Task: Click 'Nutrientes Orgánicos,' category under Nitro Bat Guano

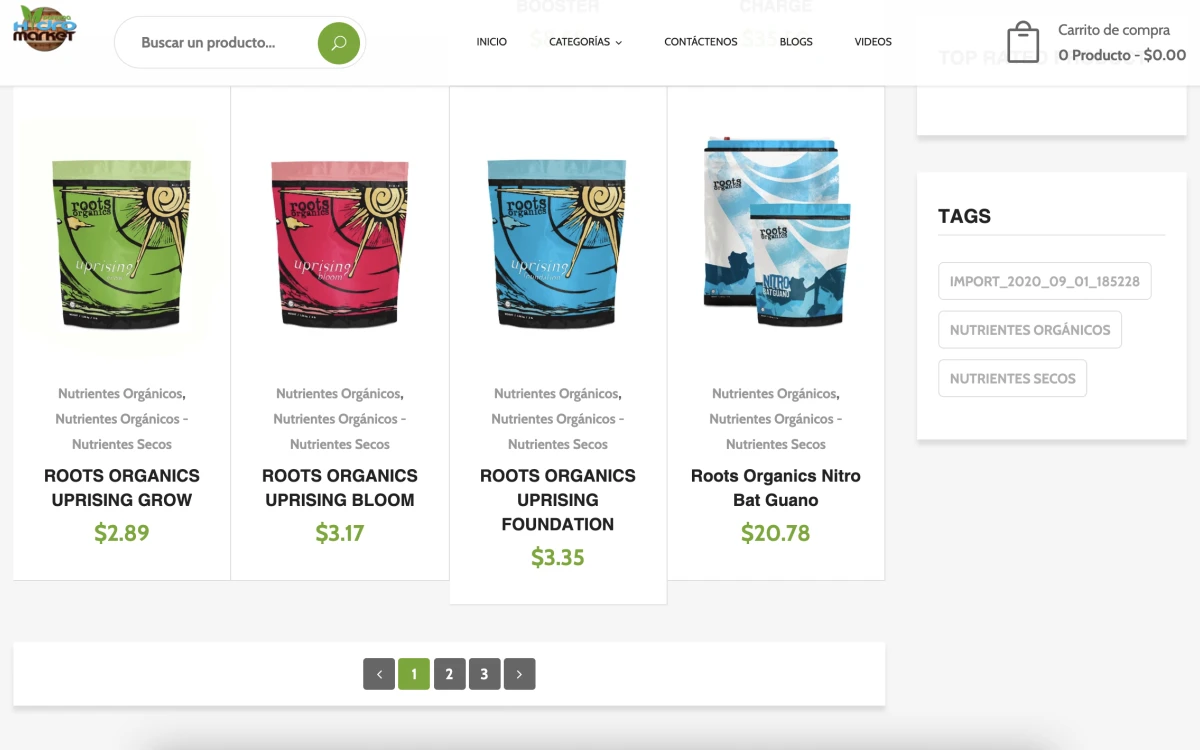Action: coord(776,394)
